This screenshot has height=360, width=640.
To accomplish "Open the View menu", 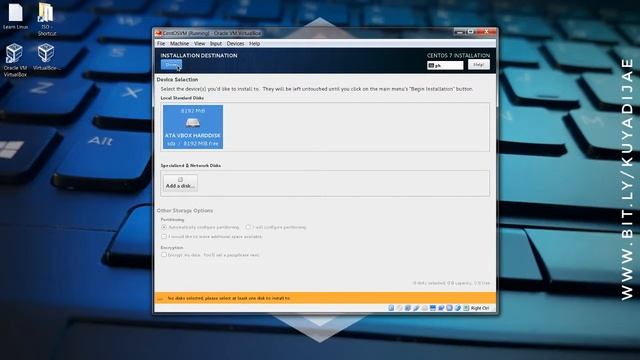I will tap(199, 44).
